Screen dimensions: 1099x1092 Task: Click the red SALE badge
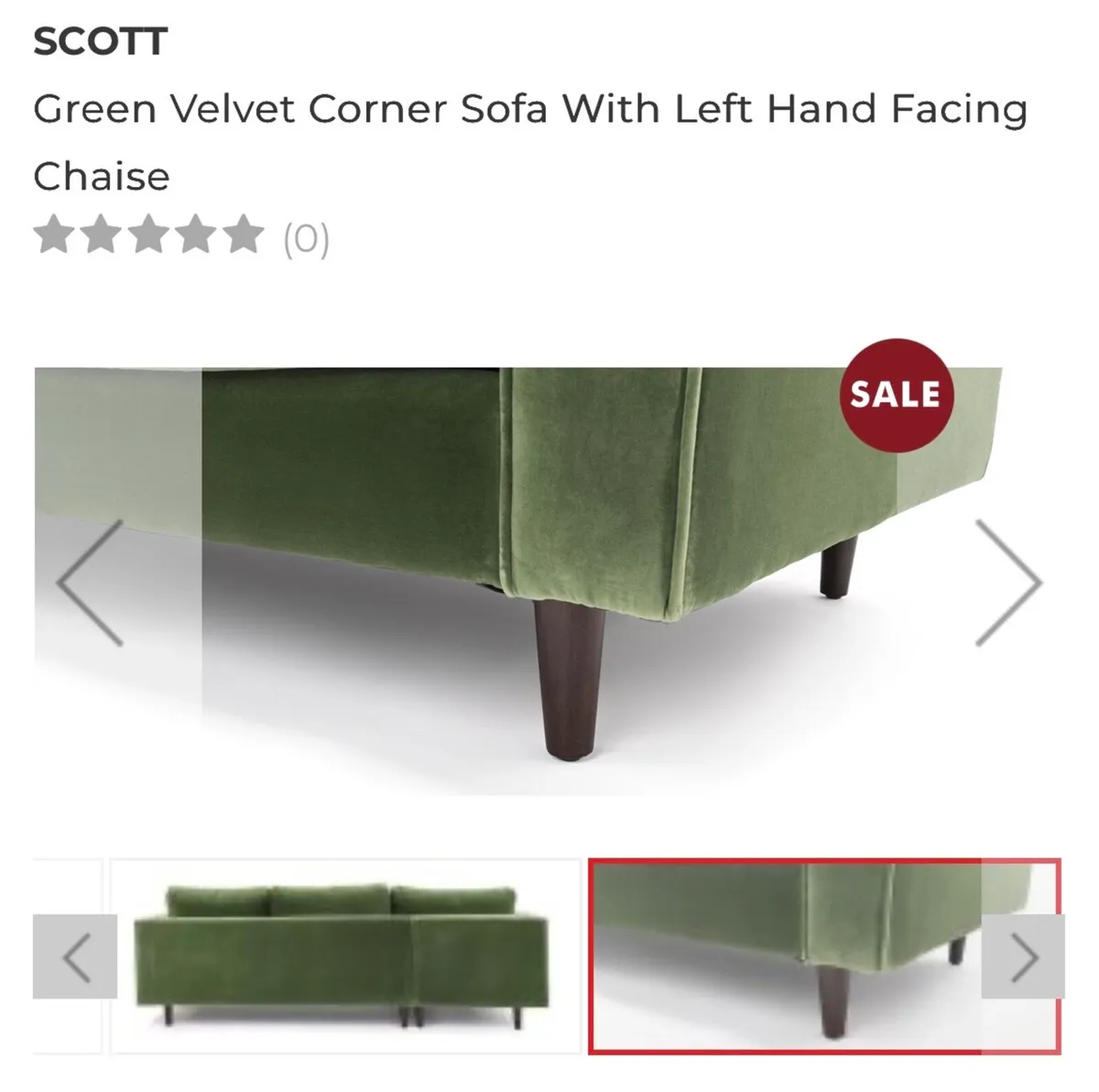[x=896, y=395]
